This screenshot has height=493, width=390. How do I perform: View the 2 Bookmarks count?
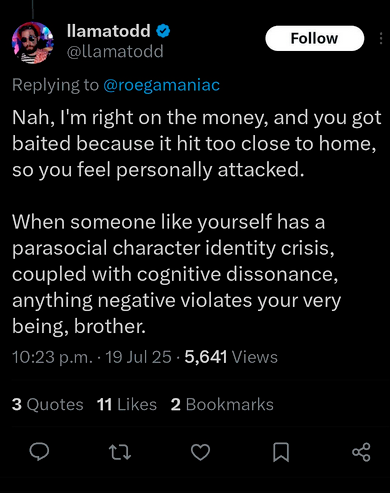click(x=222, y=404)
